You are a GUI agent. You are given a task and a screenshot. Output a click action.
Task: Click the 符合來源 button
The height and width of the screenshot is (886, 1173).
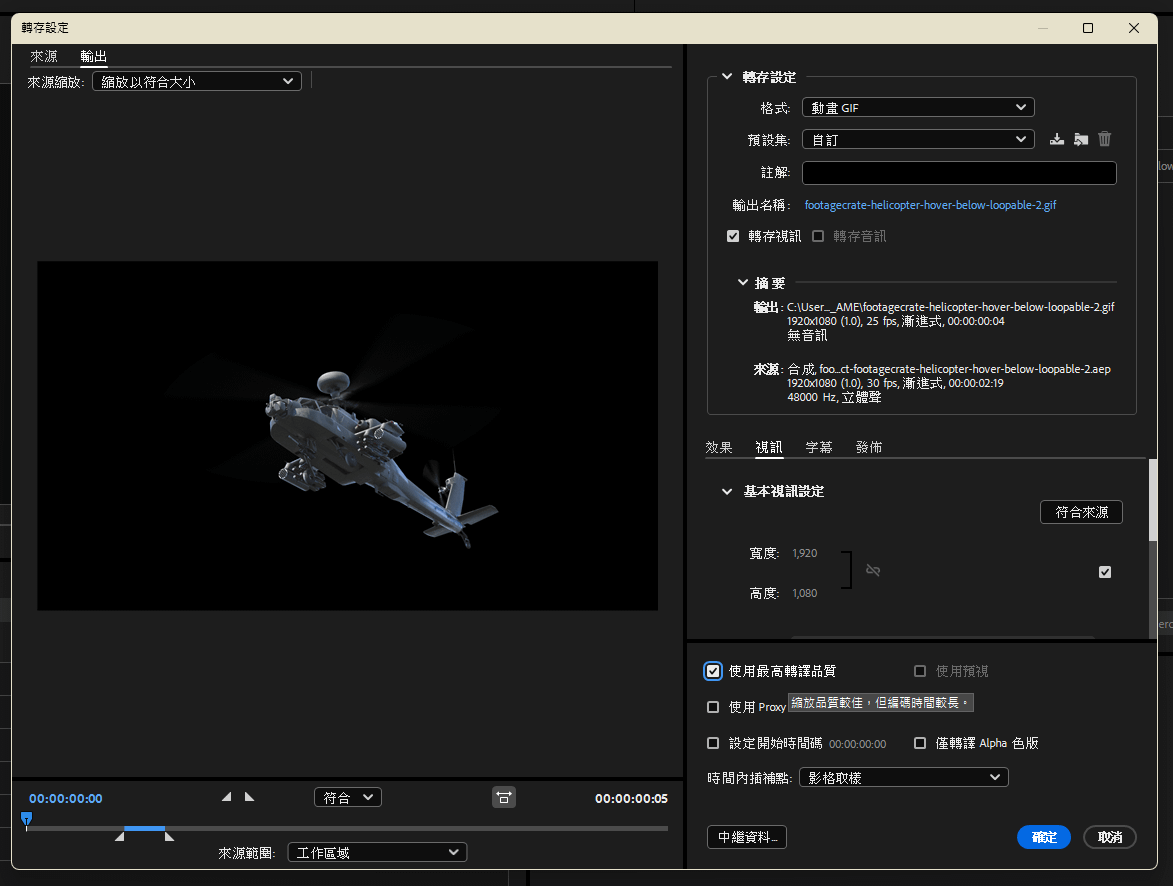pyautogui.click(x=1081, y=512)
